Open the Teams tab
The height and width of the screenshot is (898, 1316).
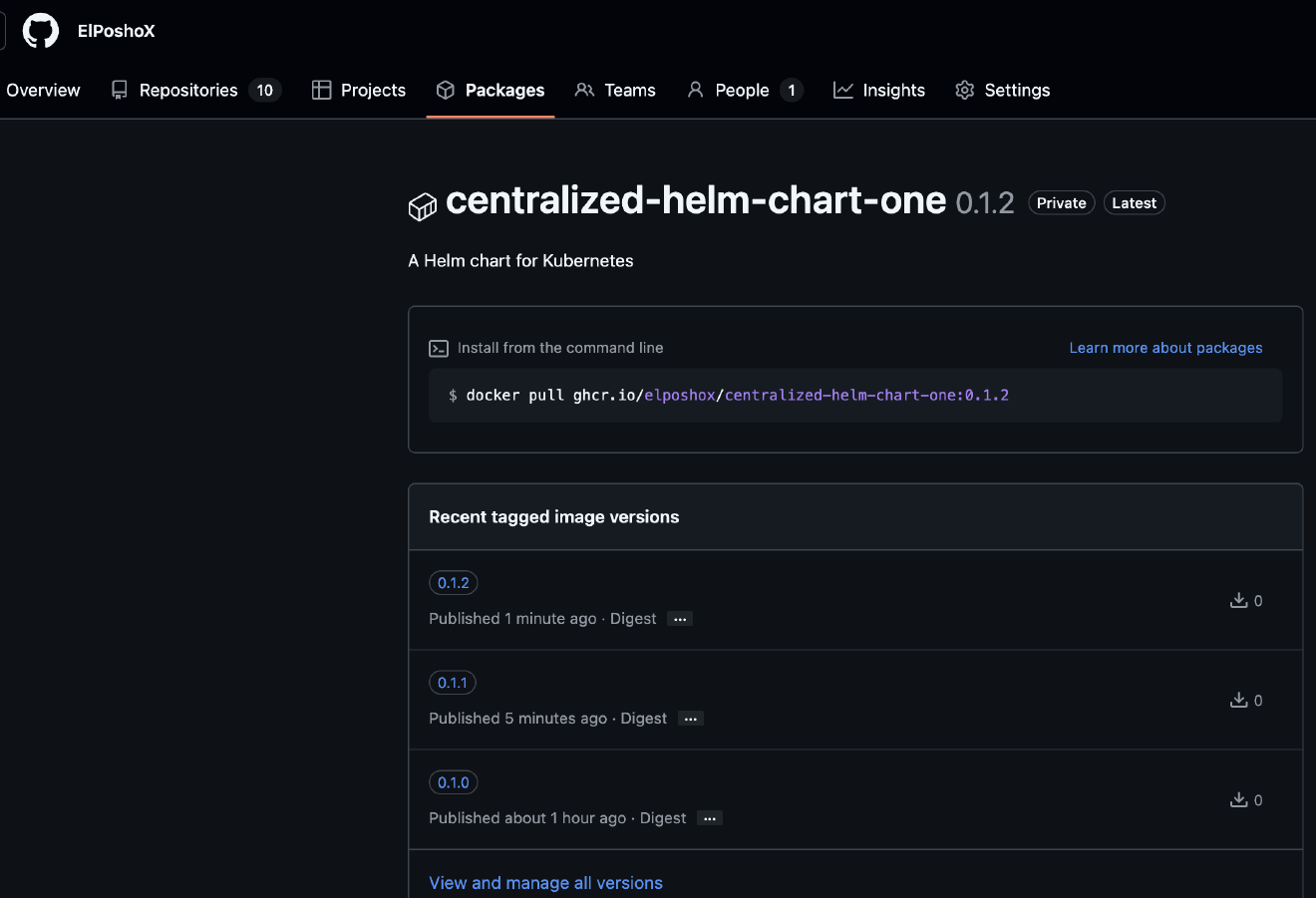tap(629, 90)
